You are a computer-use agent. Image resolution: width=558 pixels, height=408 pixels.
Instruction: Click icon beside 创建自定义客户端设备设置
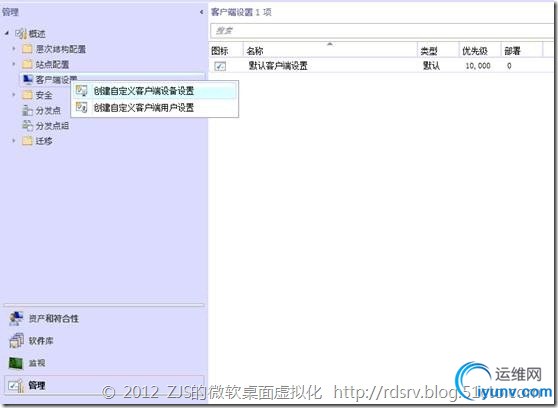81,90
